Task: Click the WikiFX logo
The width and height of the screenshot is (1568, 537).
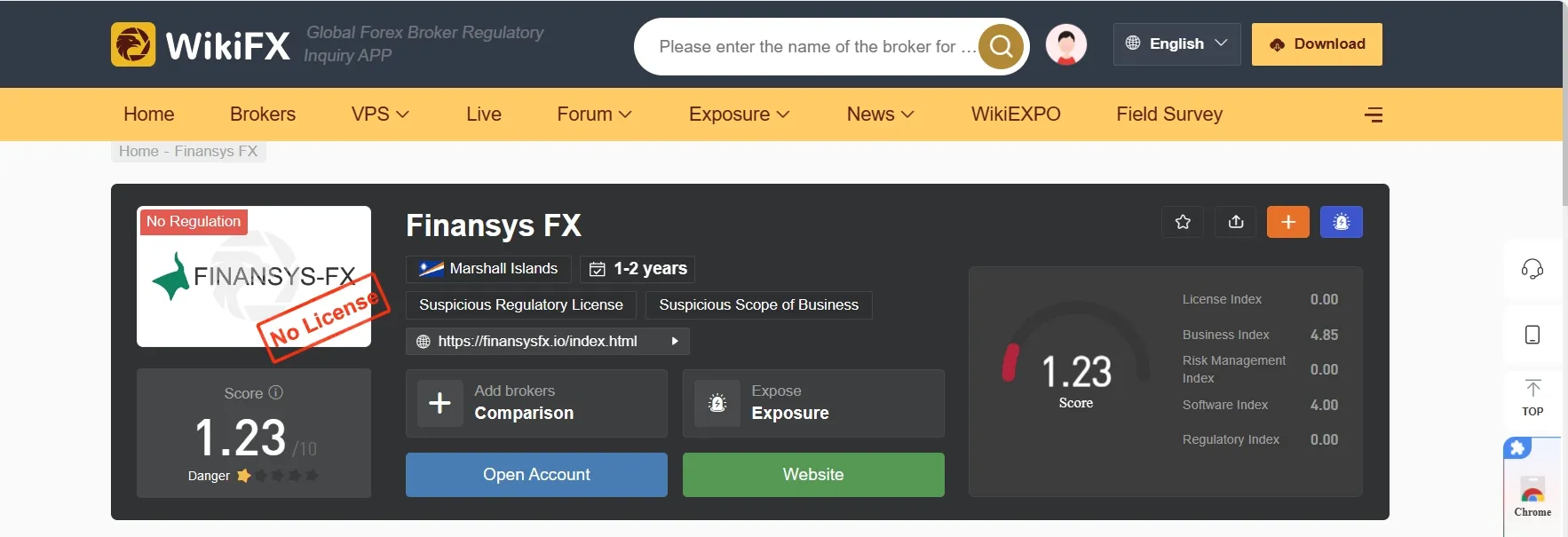Action: coord(201,44)
